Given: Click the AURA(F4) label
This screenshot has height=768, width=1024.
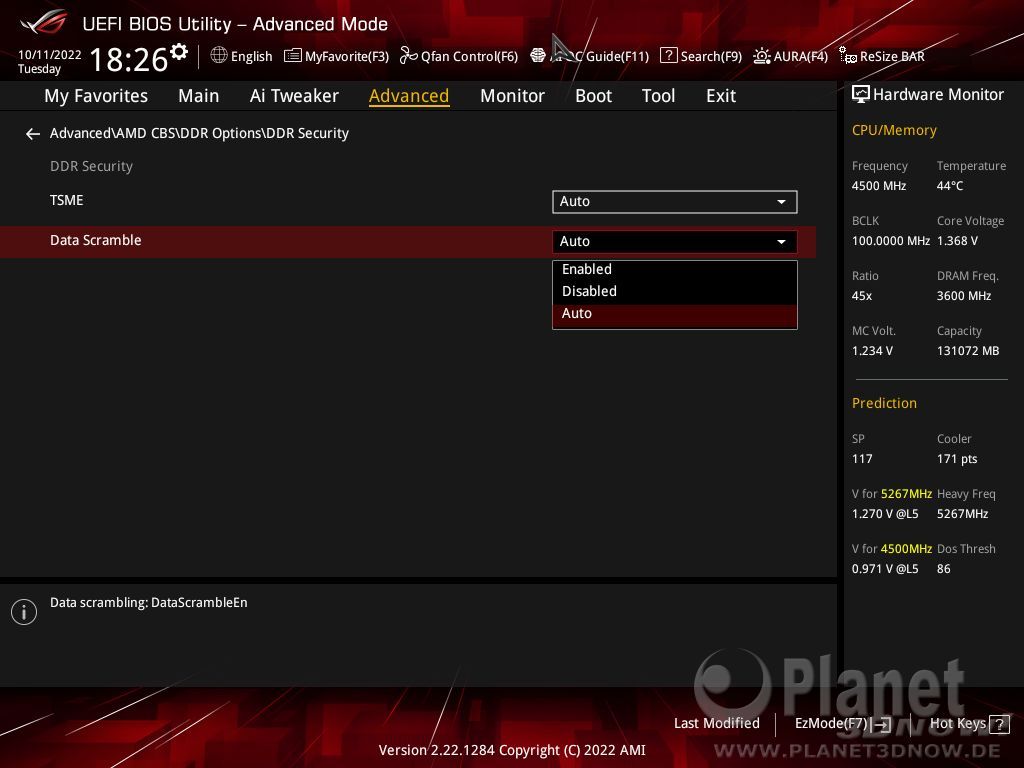Looking at the screenshot, I should pyautogui.click(x=801, y=57).
